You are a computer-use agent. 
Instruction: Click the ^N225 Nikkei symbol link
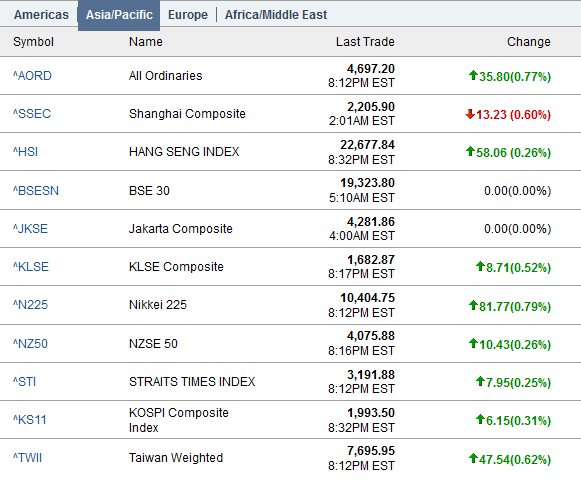click(30, 305)
